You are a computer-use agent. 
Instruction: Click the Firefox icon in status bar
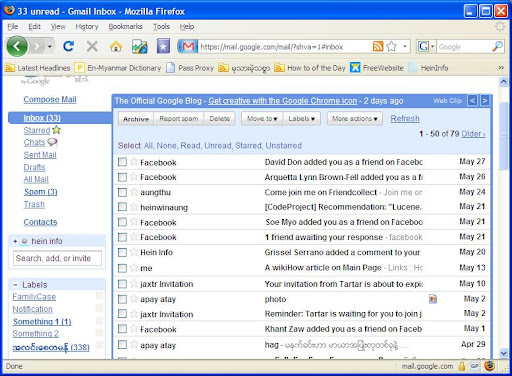pos(489,366)
